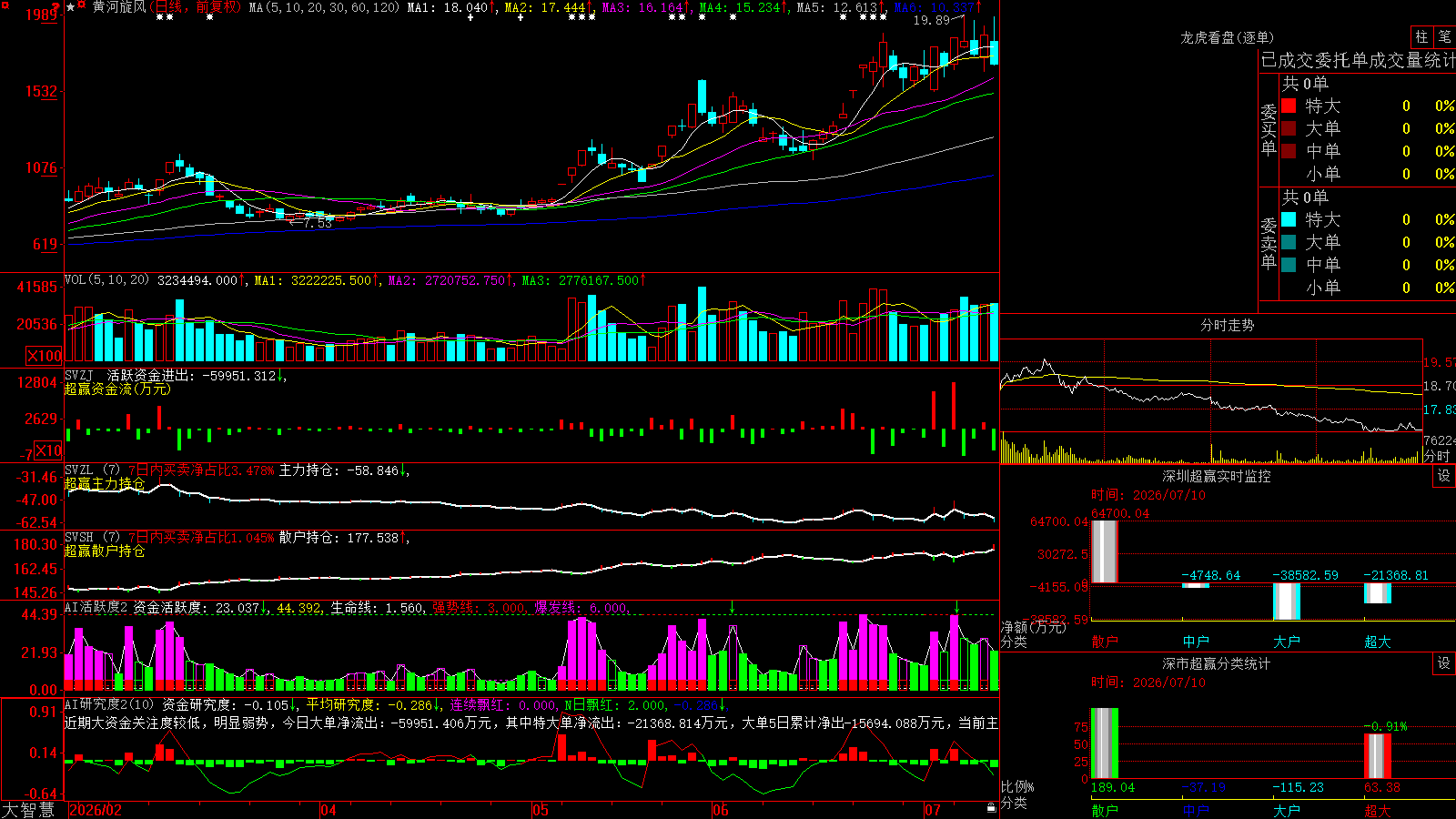Screen dimensions: 1456x819
Task: Click the 63.38 ratio value
Action: [1382, 787]
